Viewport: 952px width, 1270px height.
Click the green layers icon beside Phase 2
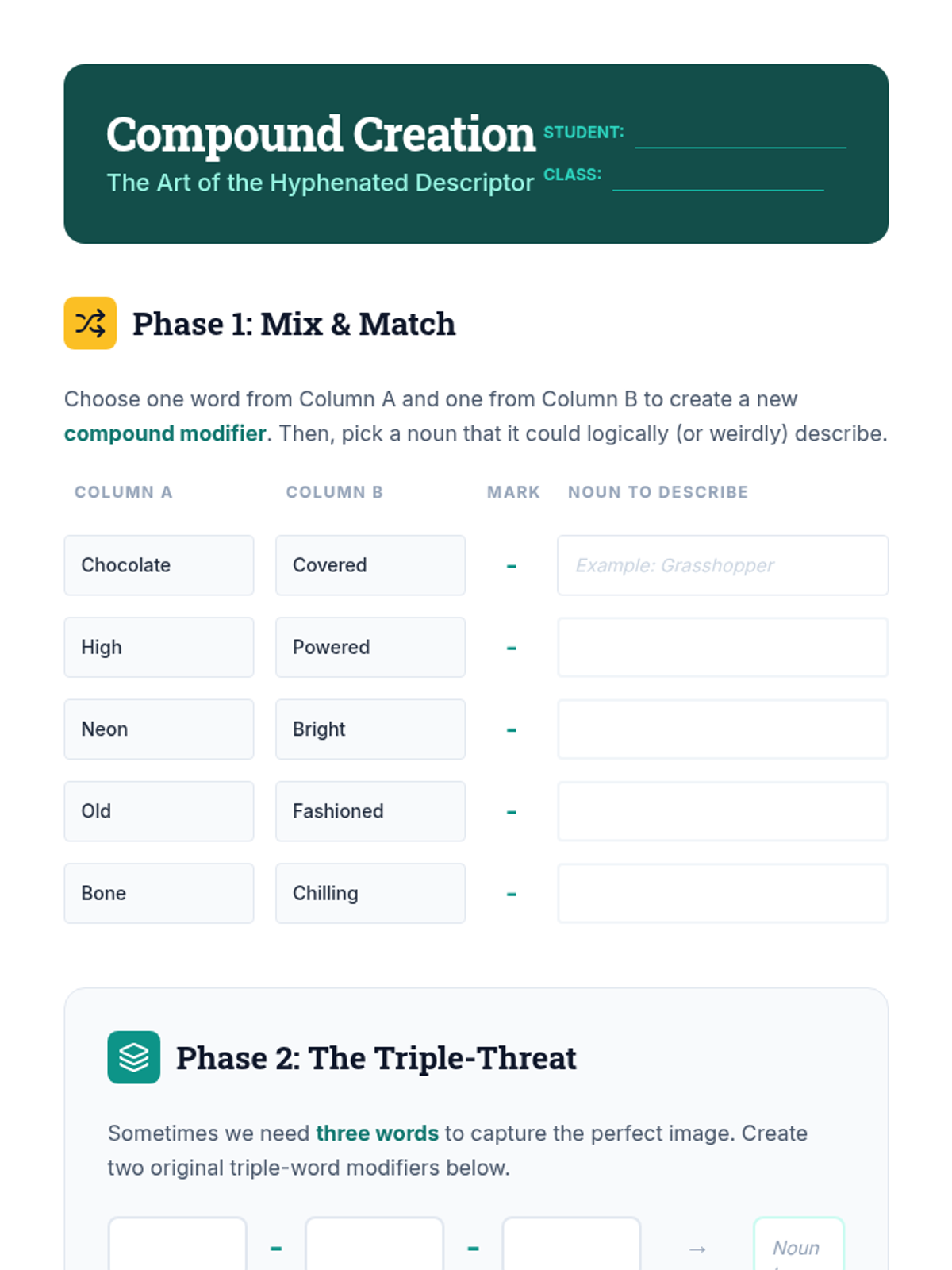point(134,1057)
